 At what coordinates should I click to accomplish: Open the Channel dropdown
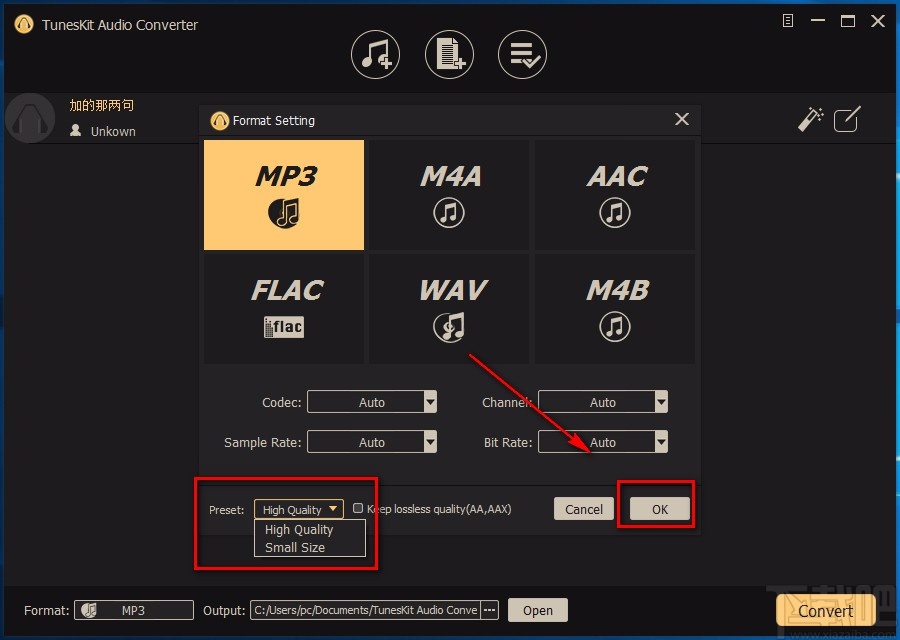603,402
